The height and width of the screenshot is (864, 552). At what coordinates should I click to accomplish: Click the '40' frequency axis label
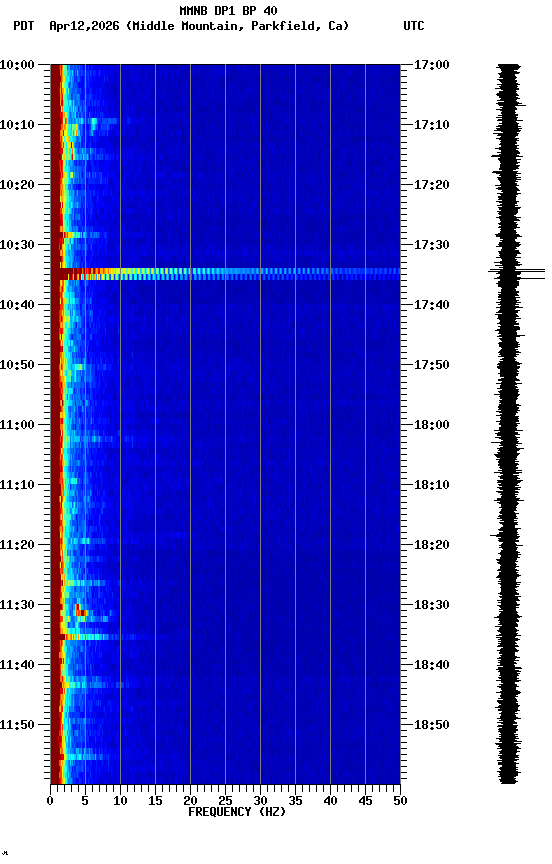pyautogui.click(x=330, y=801)
